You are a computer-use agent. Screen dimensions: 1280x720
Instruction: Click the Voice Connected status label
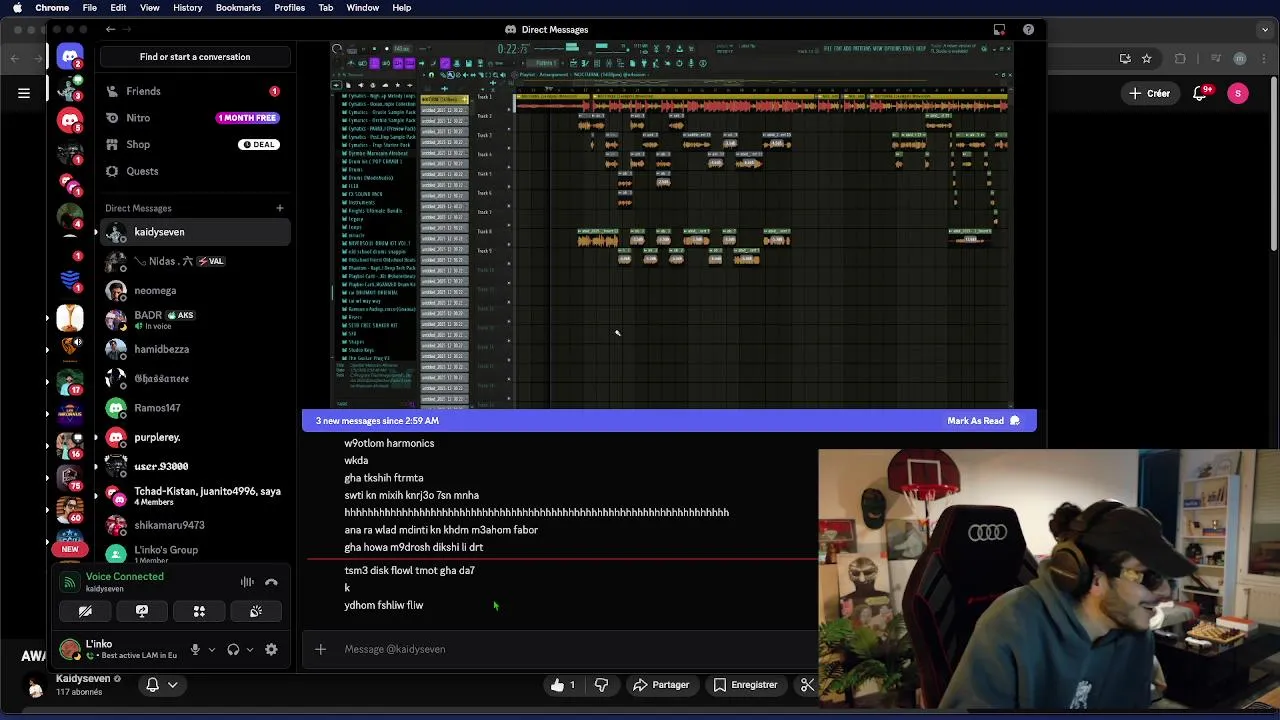124,577
